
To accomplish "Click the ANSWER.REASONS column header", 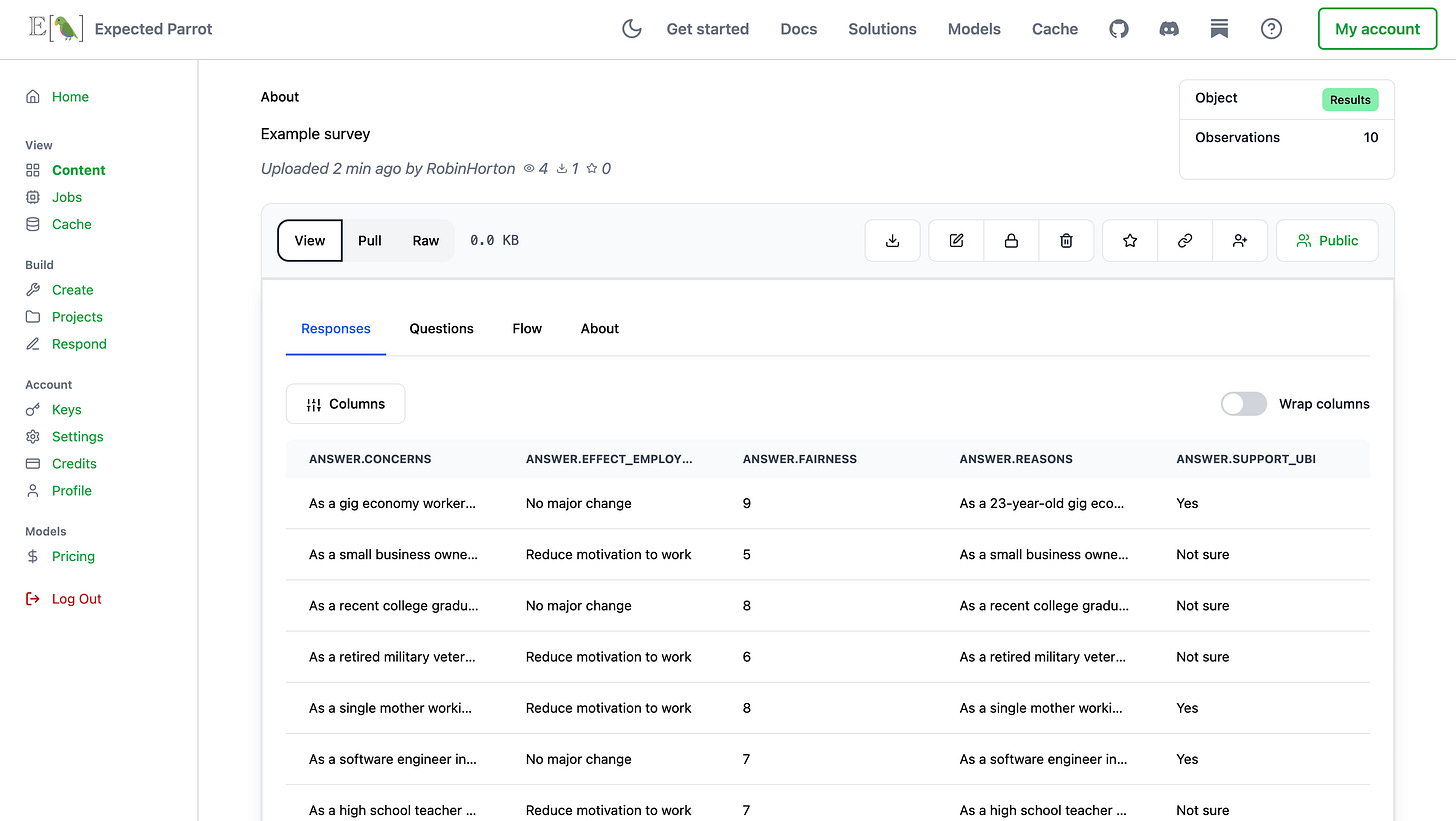I will pyautogui.click(x=1016, y=459).
